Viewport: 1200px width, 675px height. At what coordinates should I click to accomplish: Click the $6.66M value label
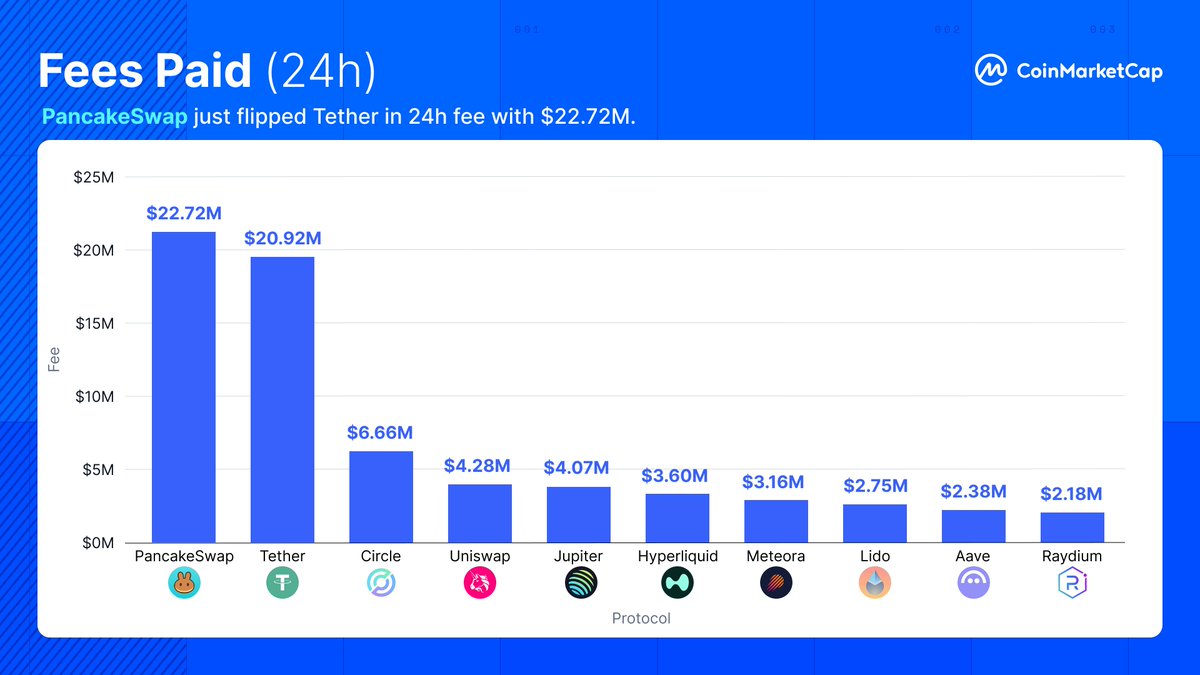pyautogui.click(x=380, y=433)
